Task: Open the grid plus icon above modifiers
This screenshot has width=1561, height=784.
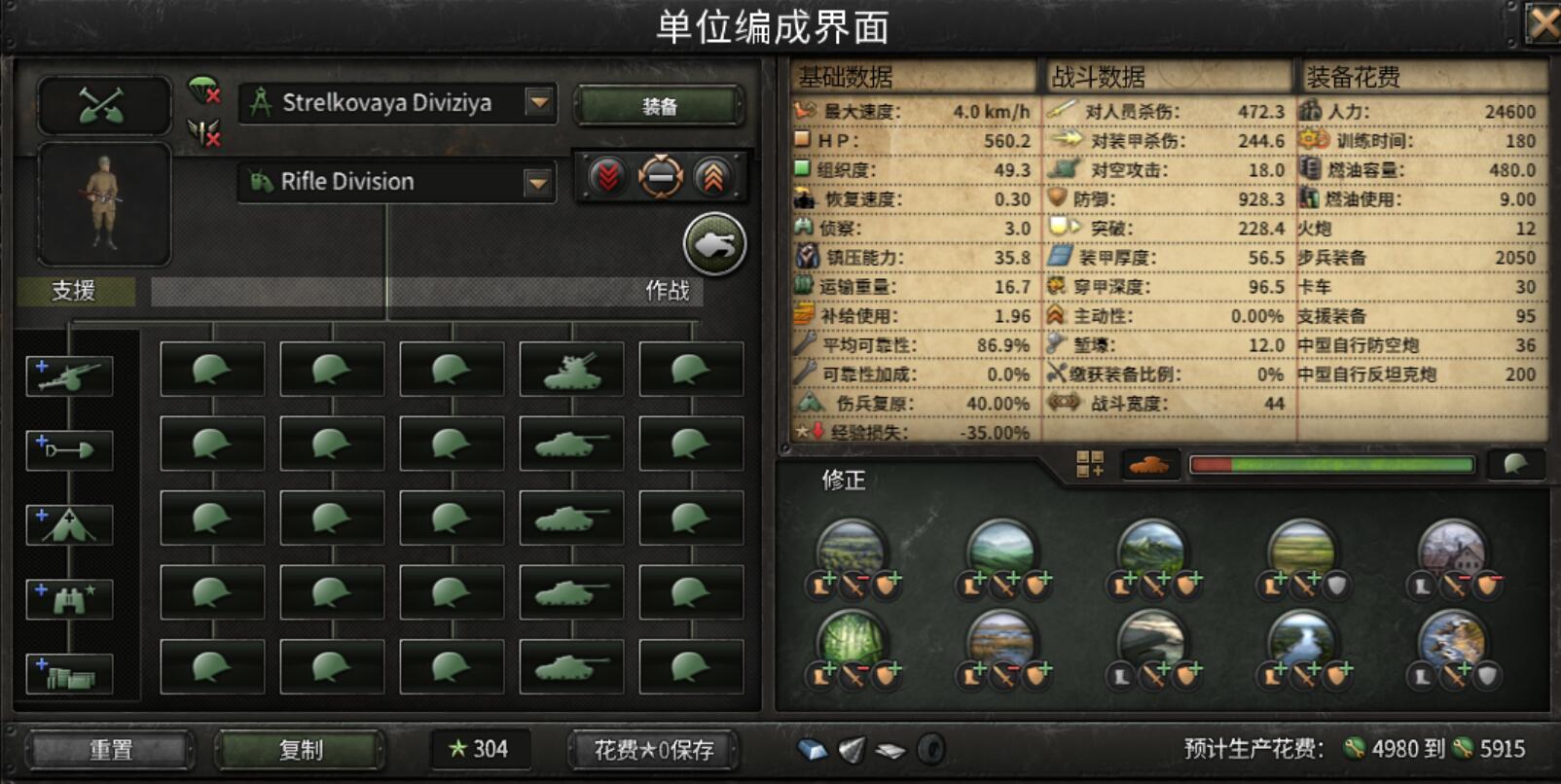Action: click(1090, 464)
